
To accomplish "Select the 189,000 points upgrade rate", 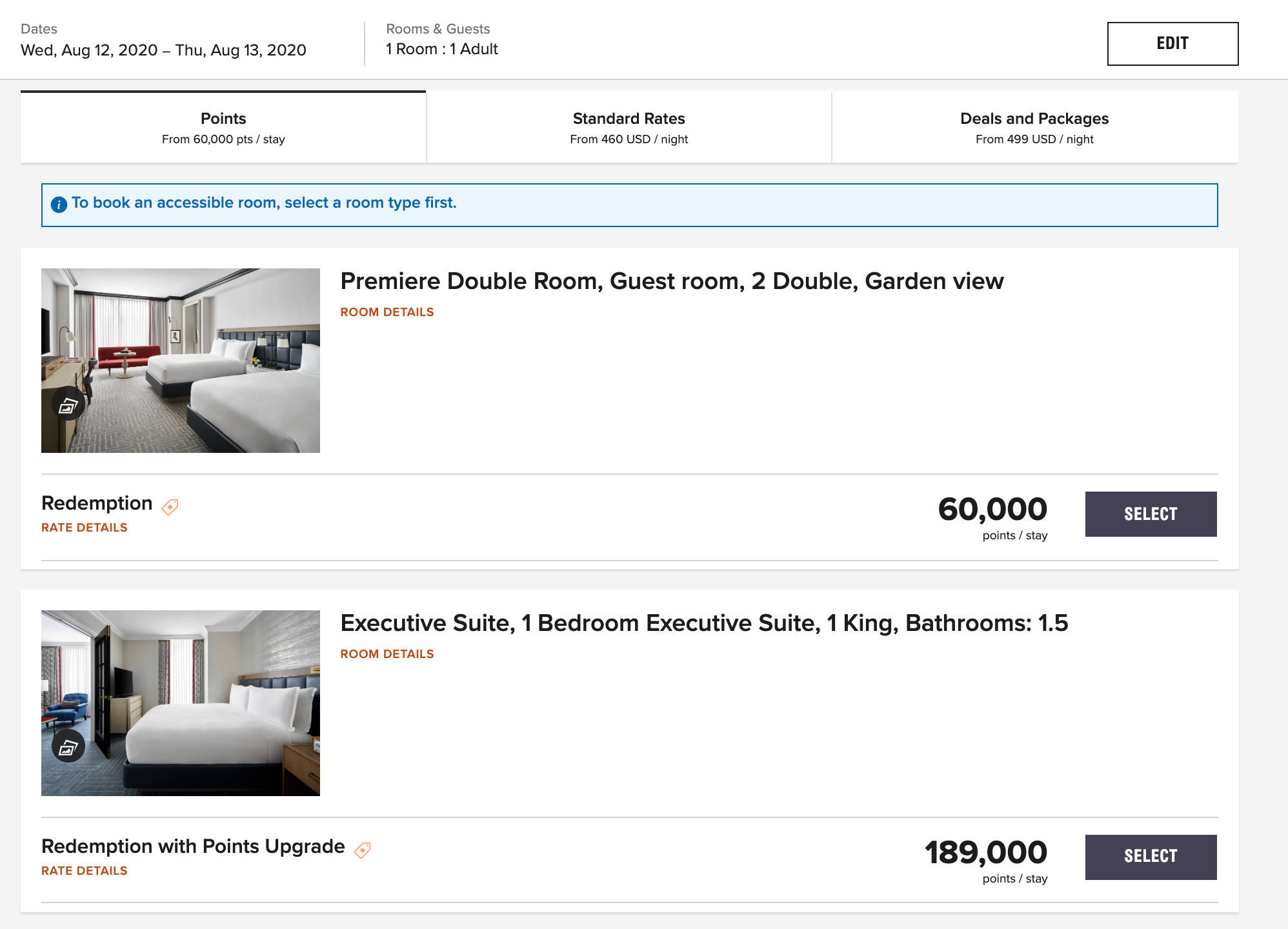I will point(1151,857).
